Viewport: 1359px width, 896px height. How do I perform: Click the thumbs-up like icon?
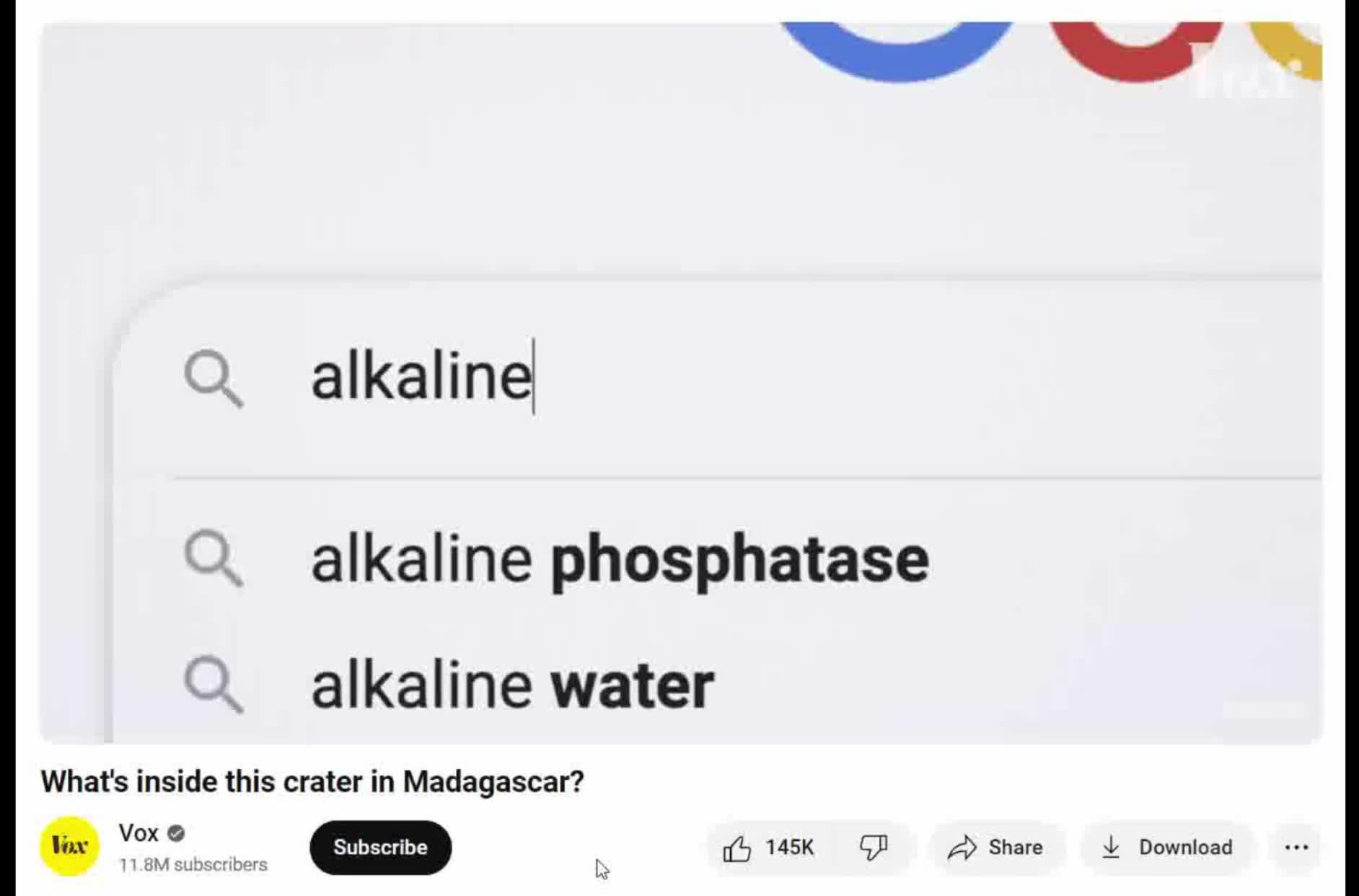736,848
